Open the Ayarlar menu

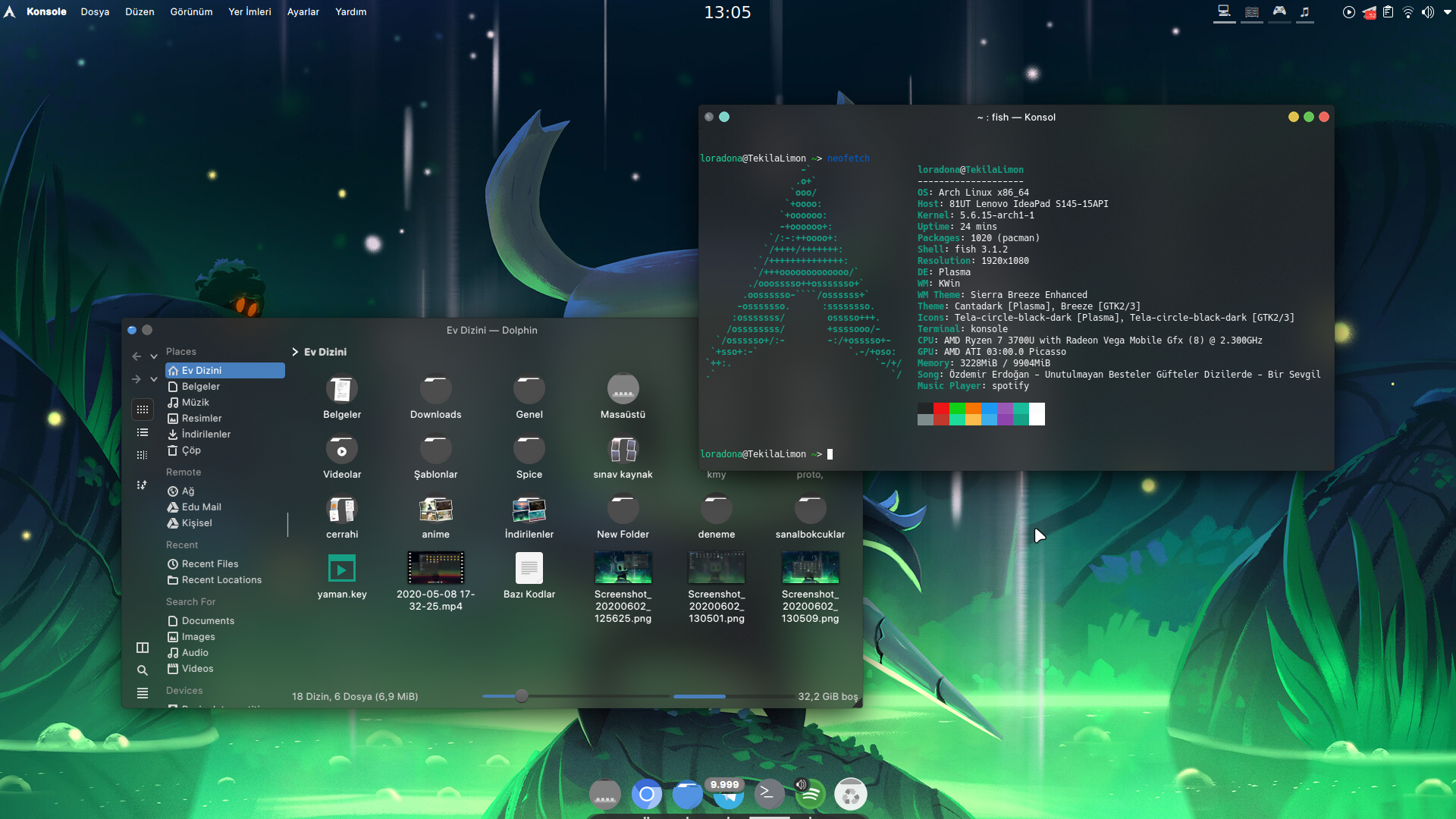tap(303, 11)
